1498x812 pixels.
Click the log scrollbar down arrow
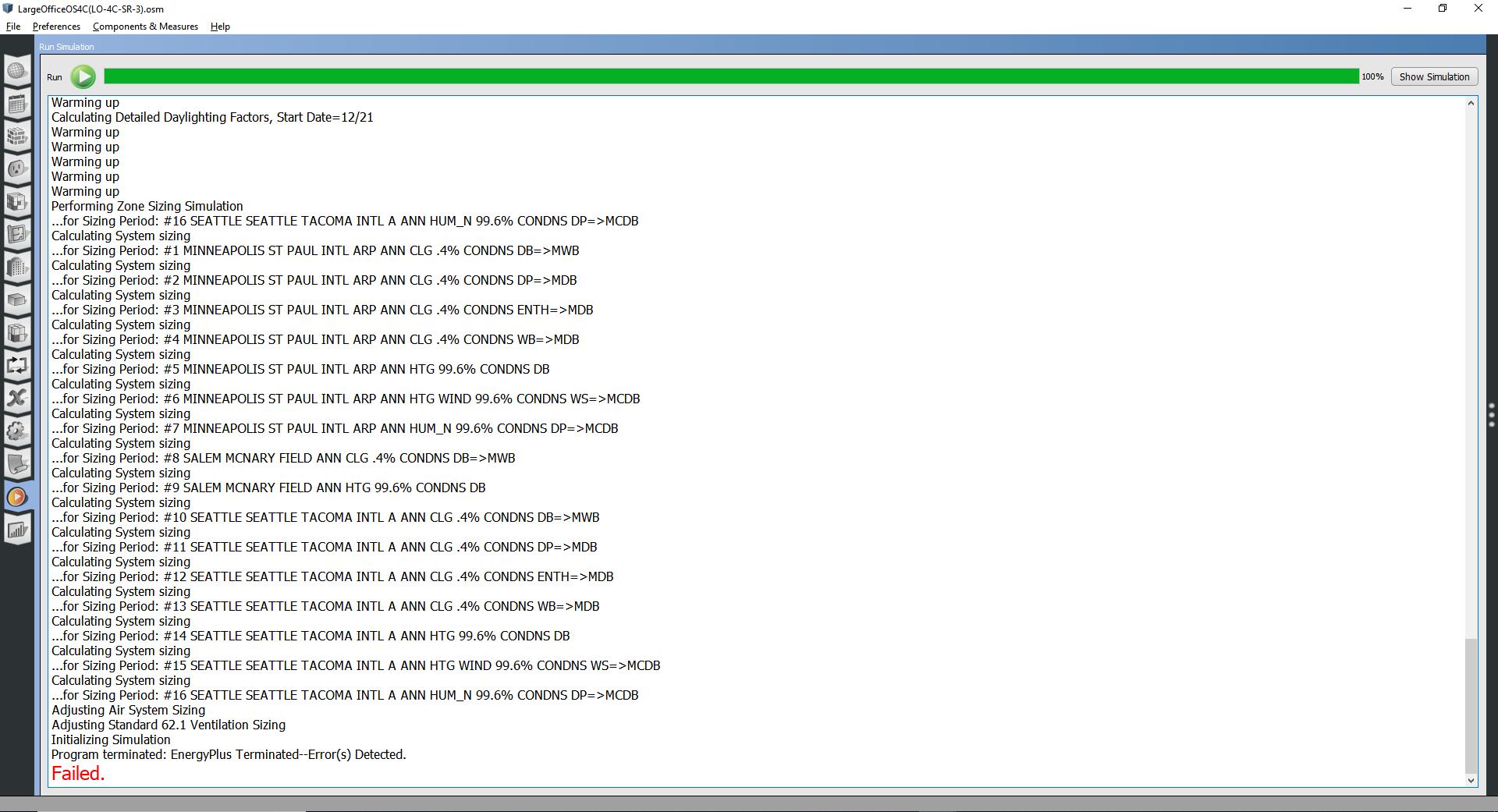pyautogui.click(x=1471, y=780)
